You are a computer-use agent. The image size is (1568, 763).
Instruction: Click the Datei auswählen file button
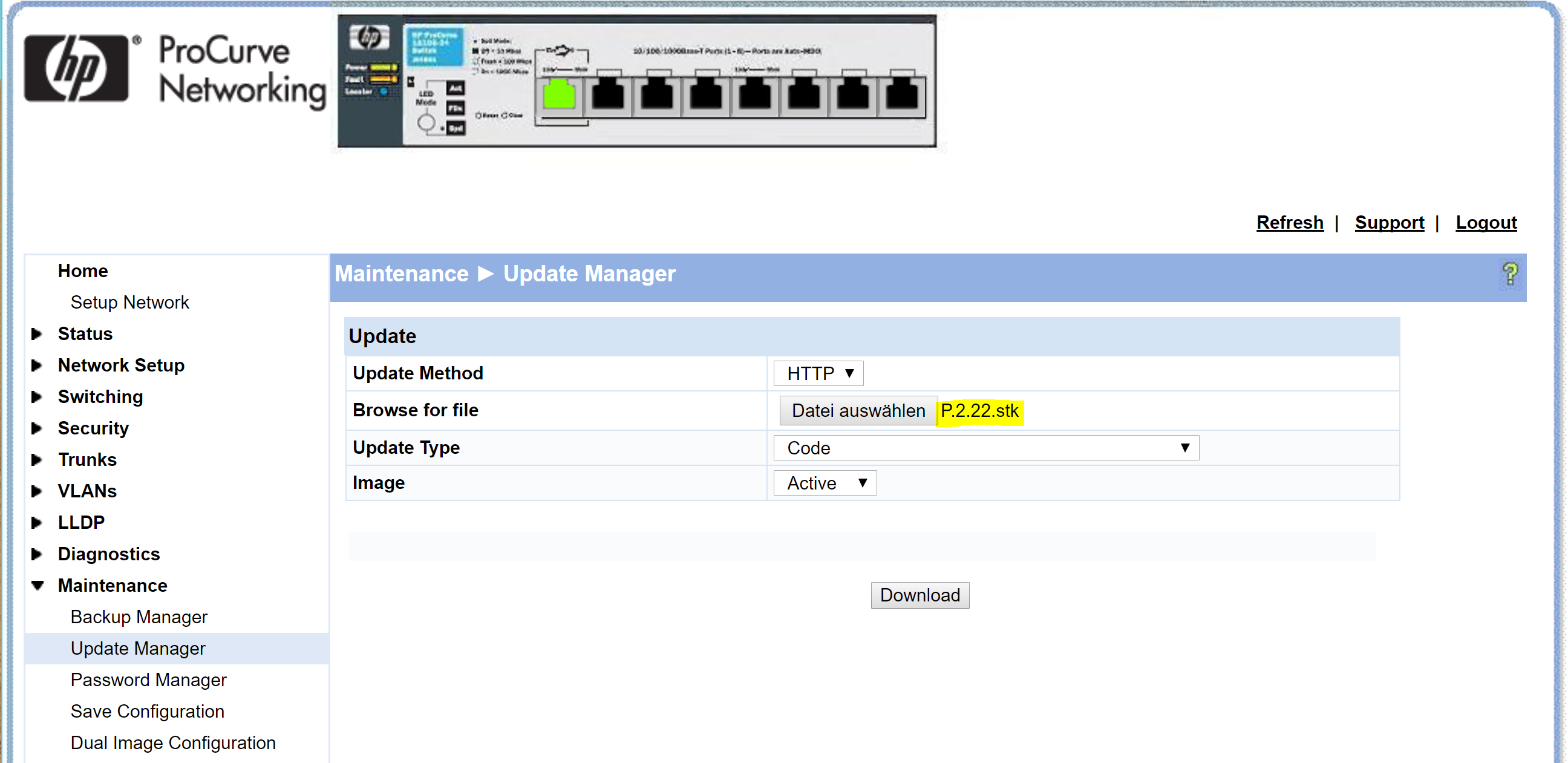pyautogui.click(x=857, y=411)
